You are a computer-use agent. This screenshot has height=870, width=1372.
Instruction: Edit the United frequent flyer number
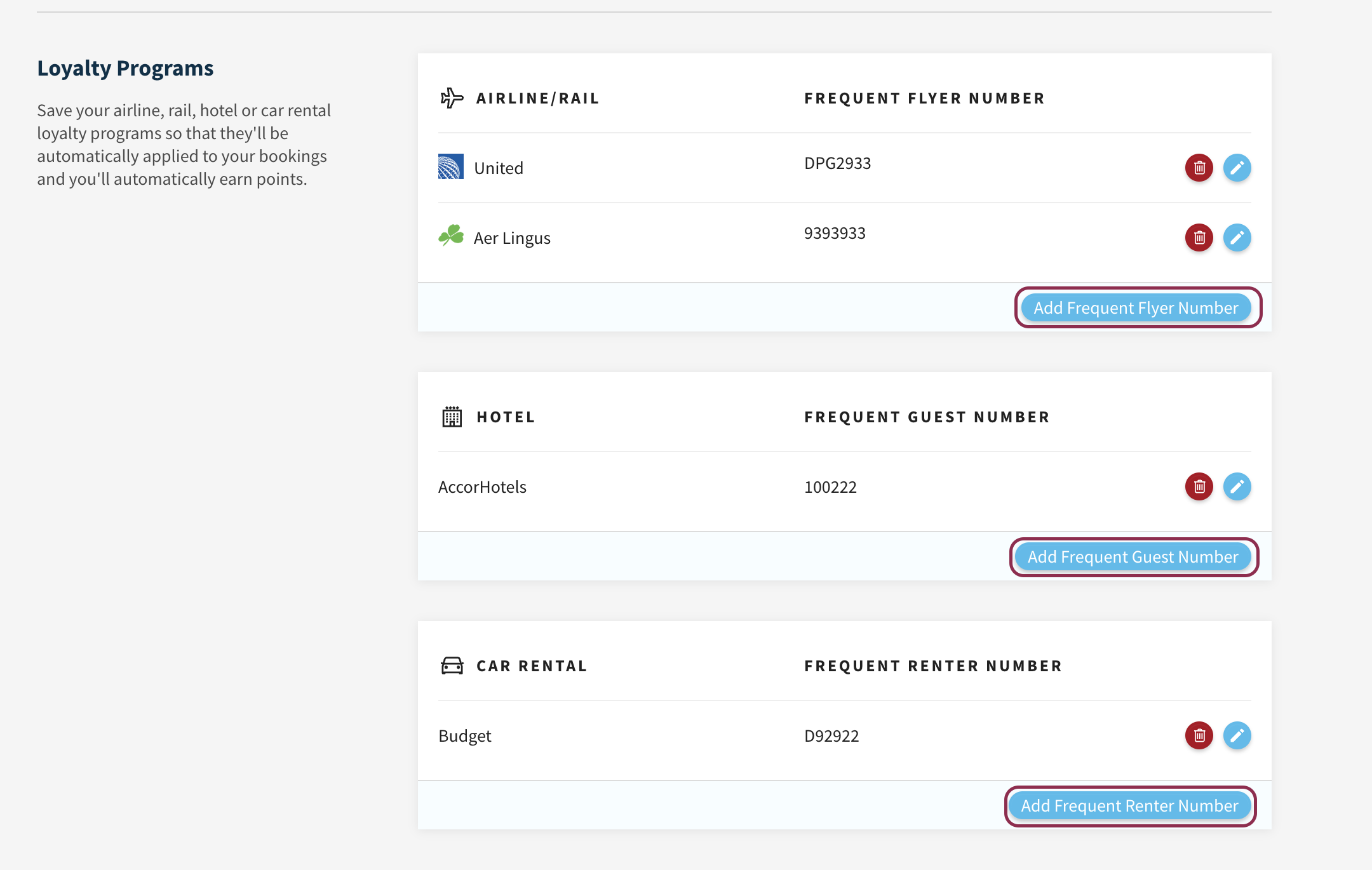click(x=1237, y=168)
